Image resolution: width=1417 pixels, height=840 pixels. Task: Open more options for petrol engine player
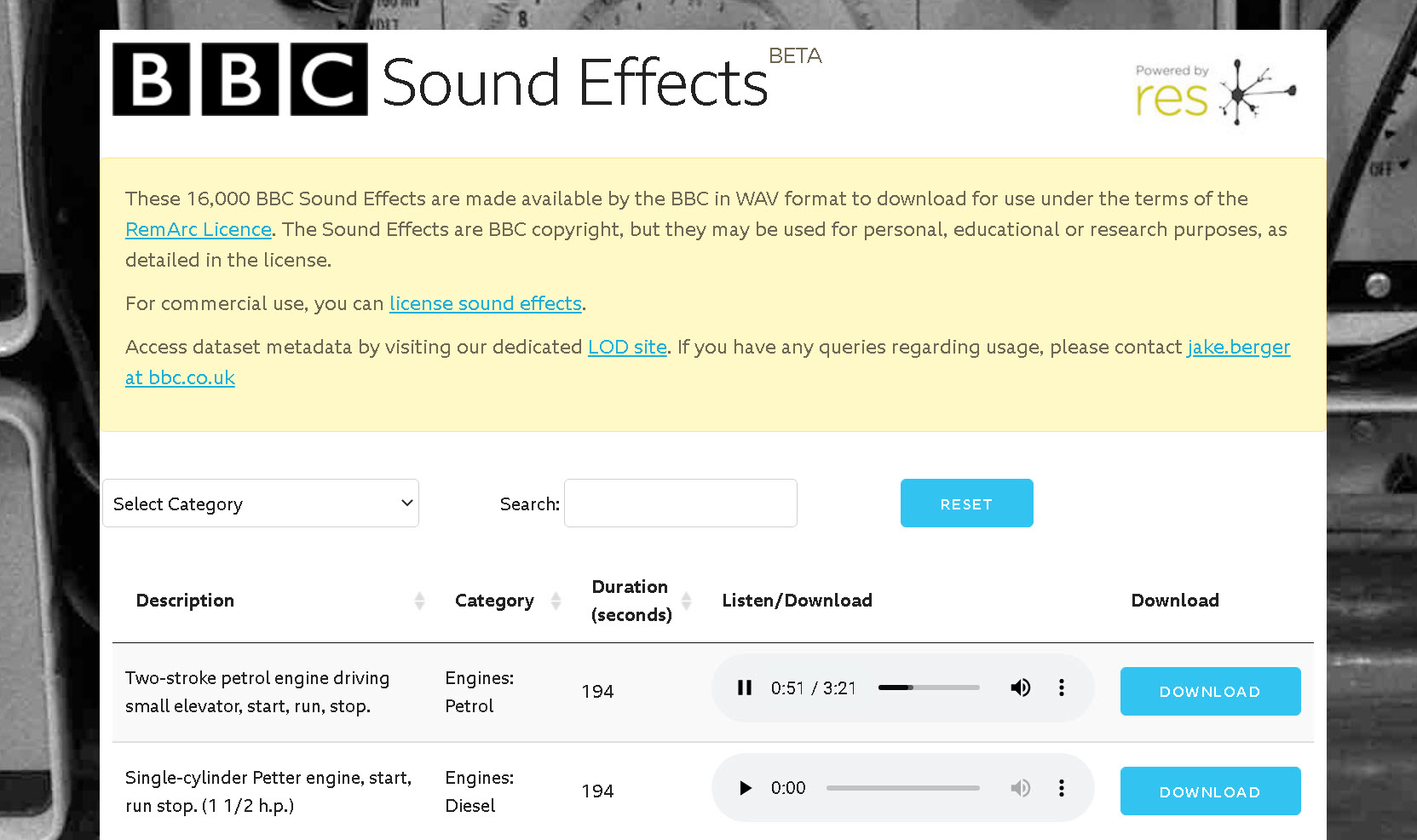[x=1061, y=688]
